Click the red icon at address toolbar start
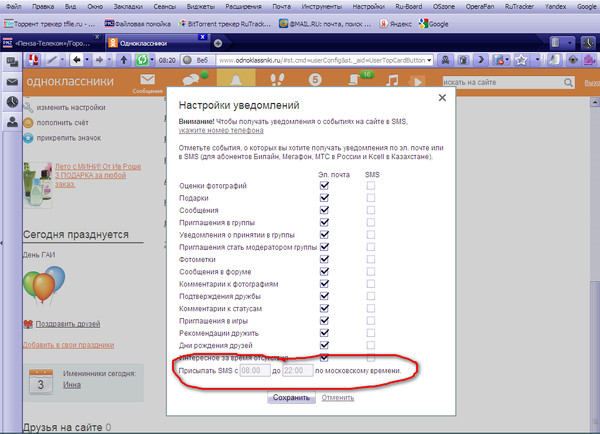Viewport: 600px width, 434px height. [33, 60]
